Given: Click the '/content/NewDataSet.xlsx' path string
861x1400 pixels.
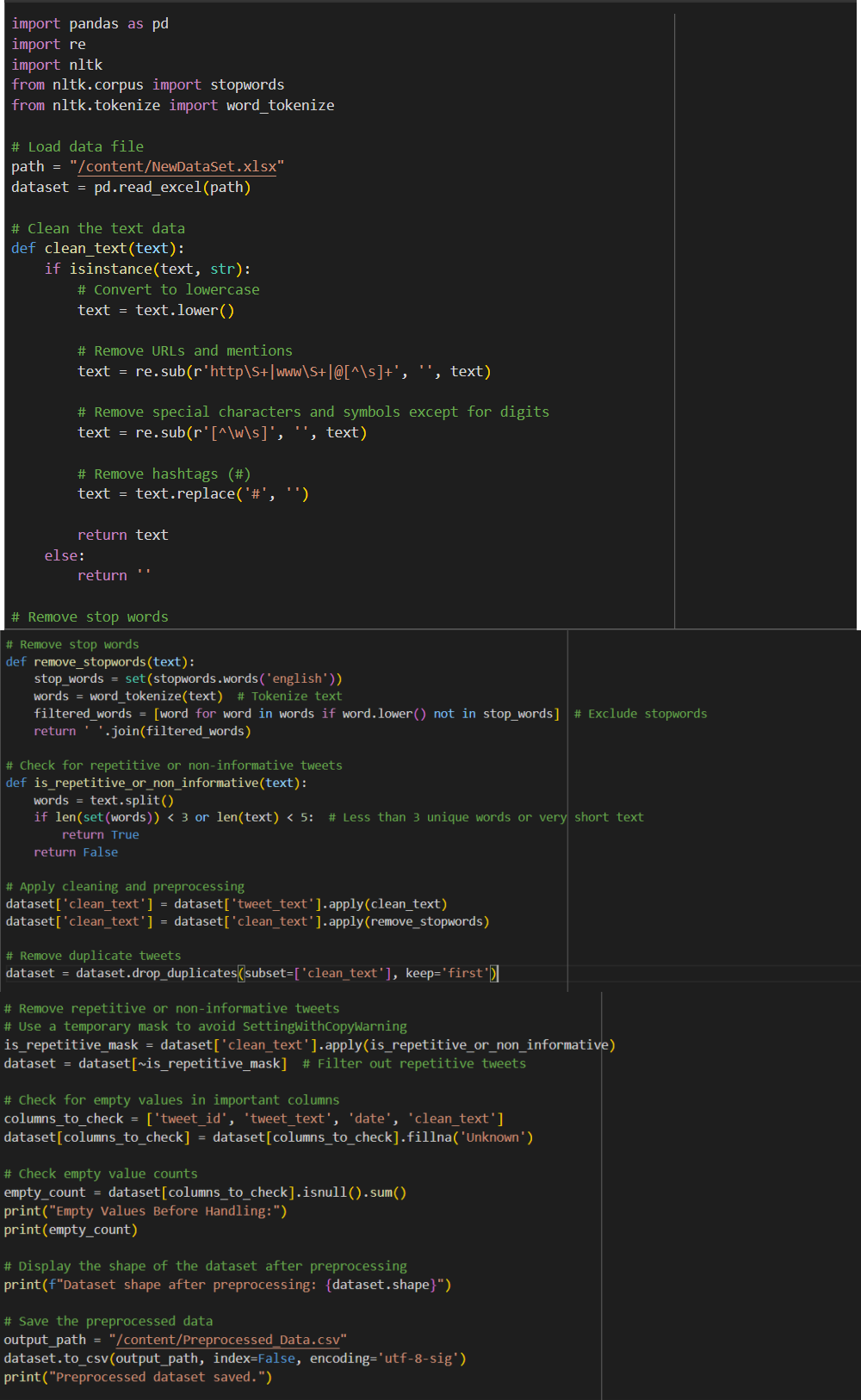Looking at the screenshot, I should click(x=177, y=167).
